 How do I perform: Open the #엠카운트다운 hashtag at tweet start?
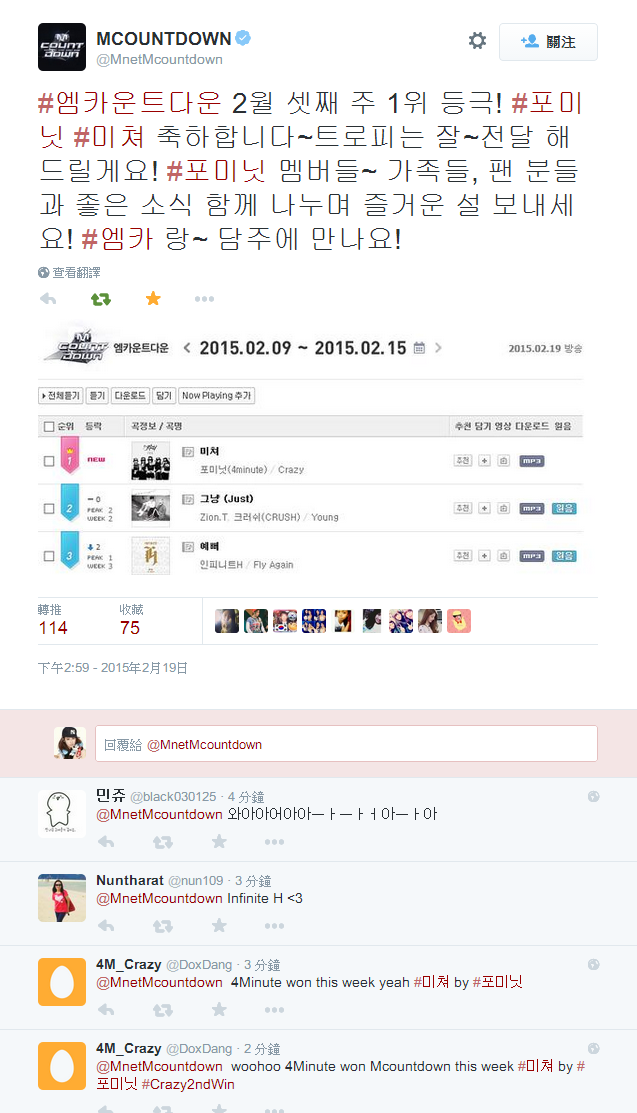(x=130, y=103)
